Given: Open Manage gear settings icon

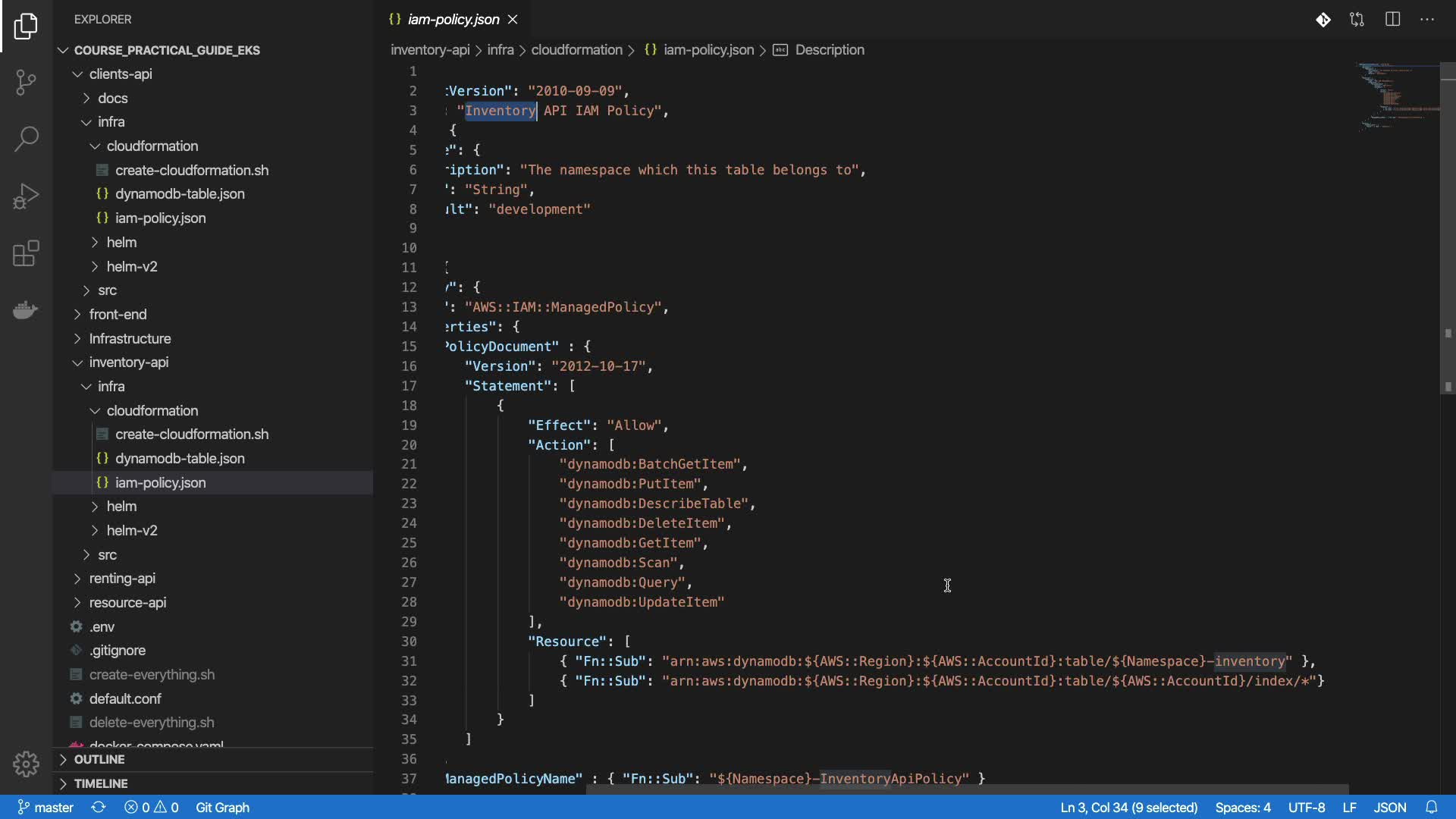Looking at the screenshot, I should pos(26,764).
